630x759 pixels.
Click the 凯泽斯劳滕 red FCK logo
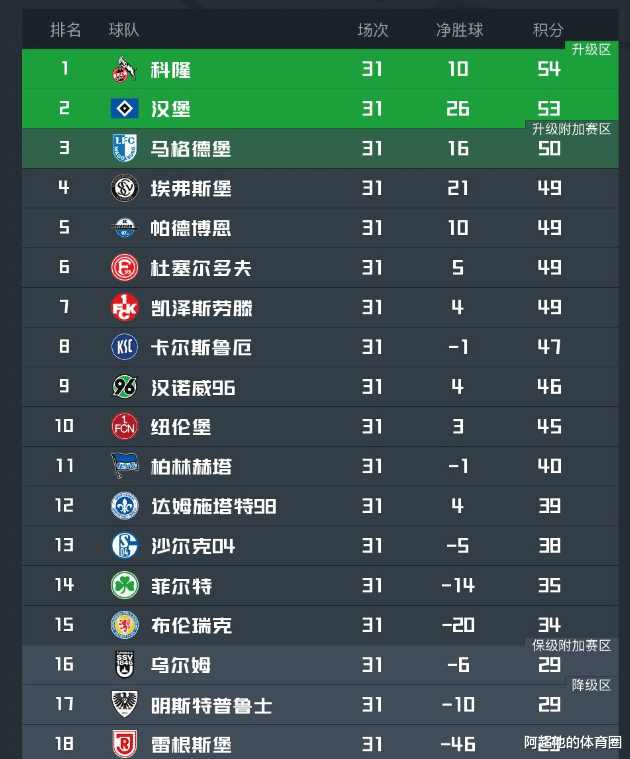(x=124, y=307)
